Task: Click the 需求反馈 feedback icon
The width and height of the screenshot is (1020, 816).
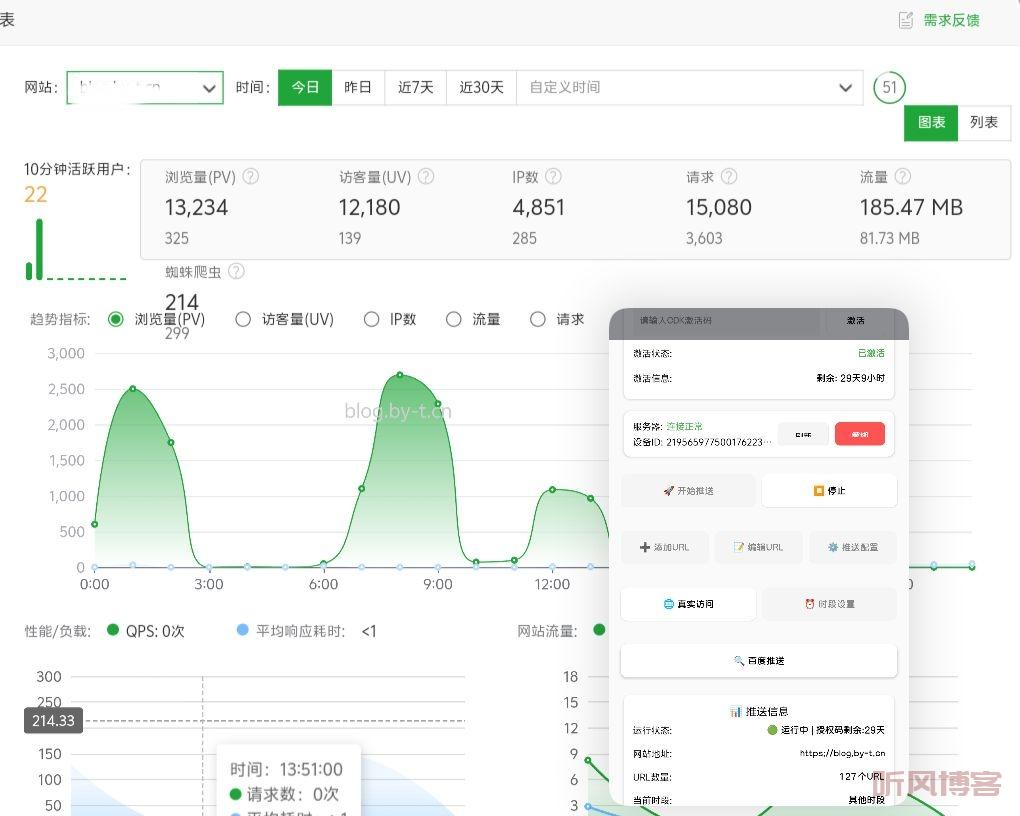Action: coord(908,19)
